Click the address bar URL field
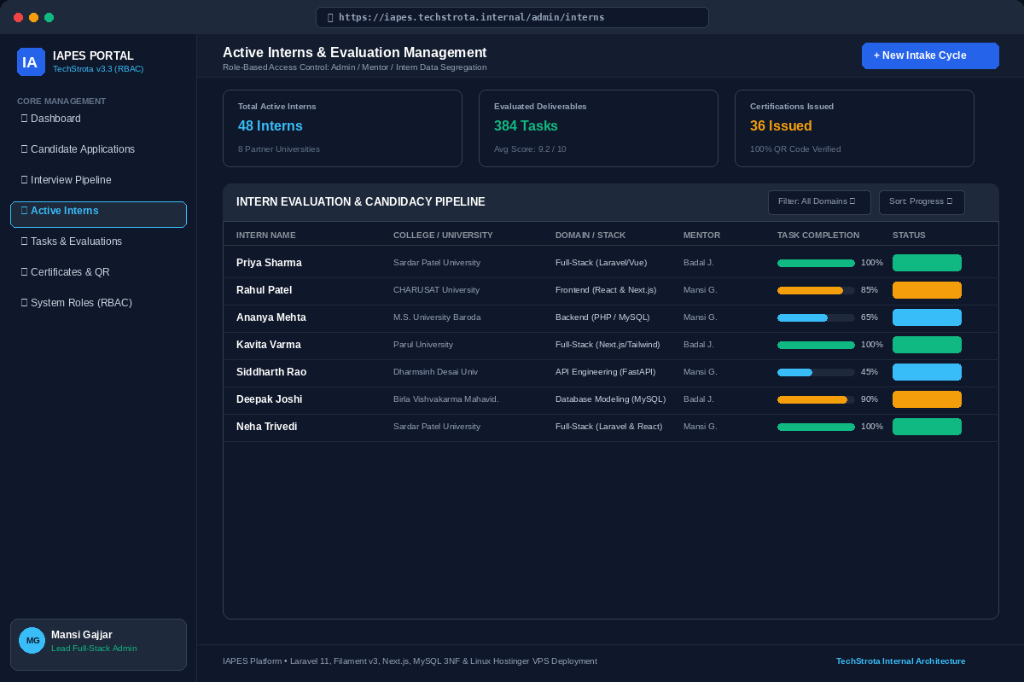Viewport: 1024px width, 682px height. (x=512, y=18)
